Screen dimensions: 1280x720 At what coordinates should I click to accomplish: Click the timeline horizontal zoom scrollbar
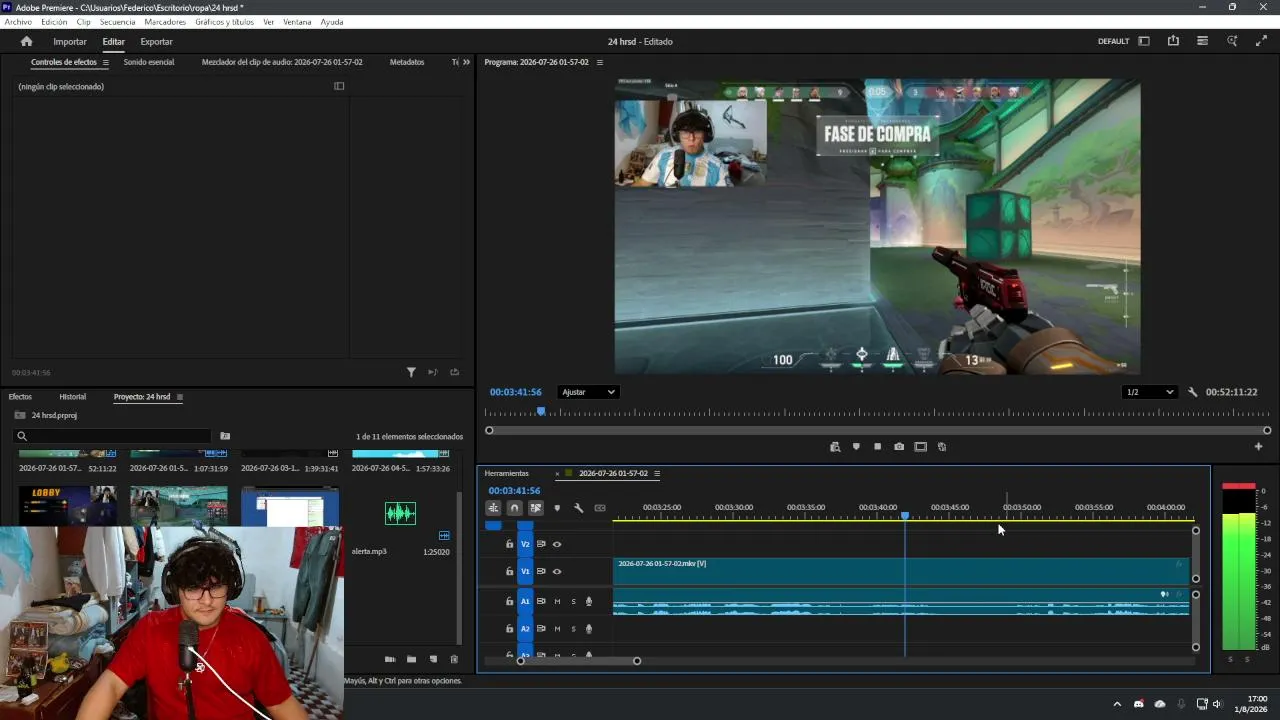coord(578,660)
